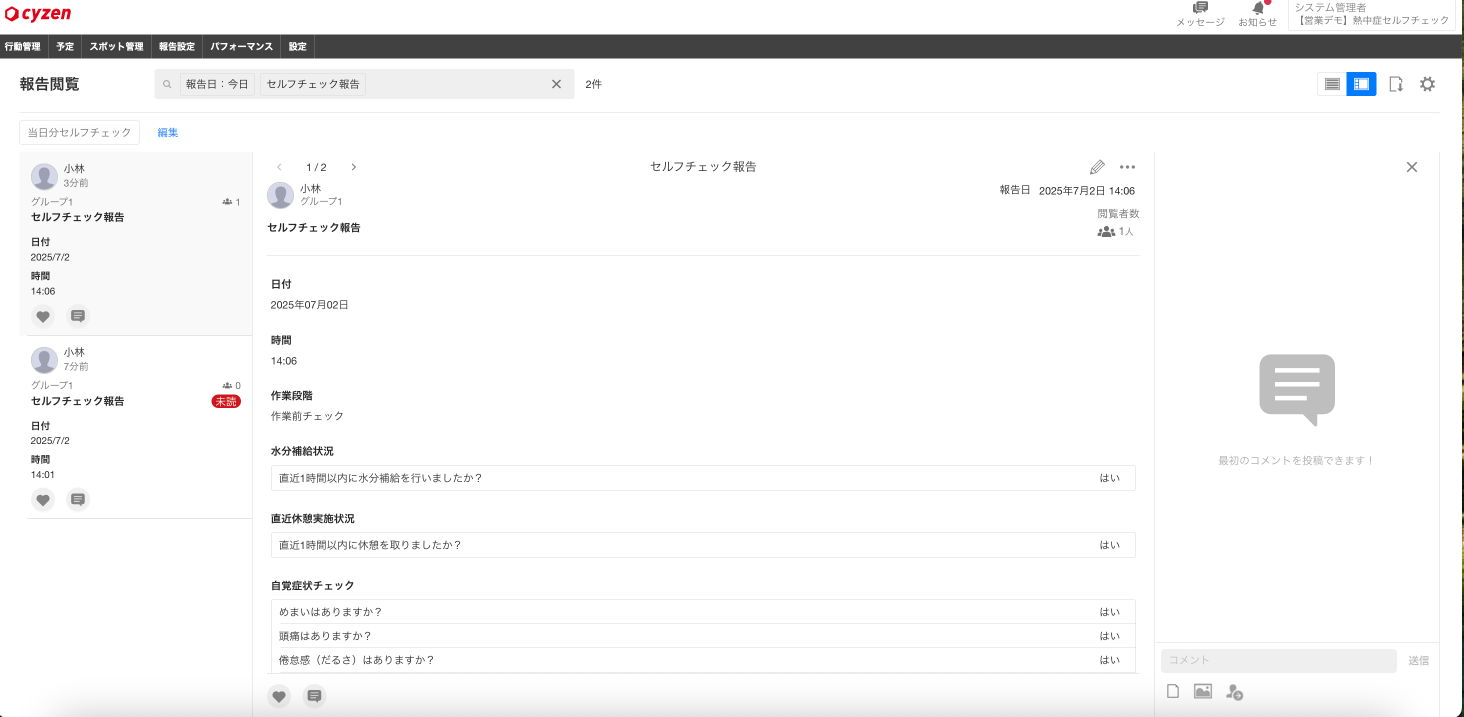Screen dimensions: 1464x717
Task: Click the viewer count on 3分前 card
Action: click(231, 202)
